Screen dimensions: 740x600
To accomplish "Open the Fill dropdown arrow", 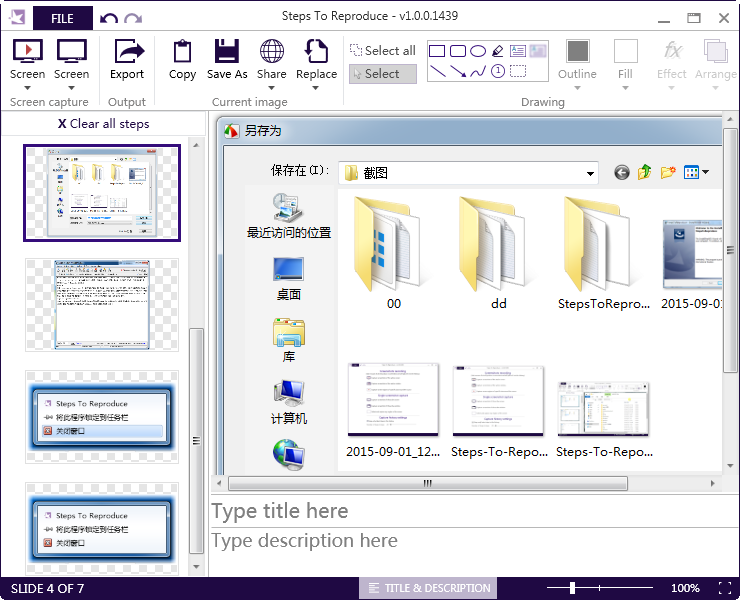I will (625, 88).
